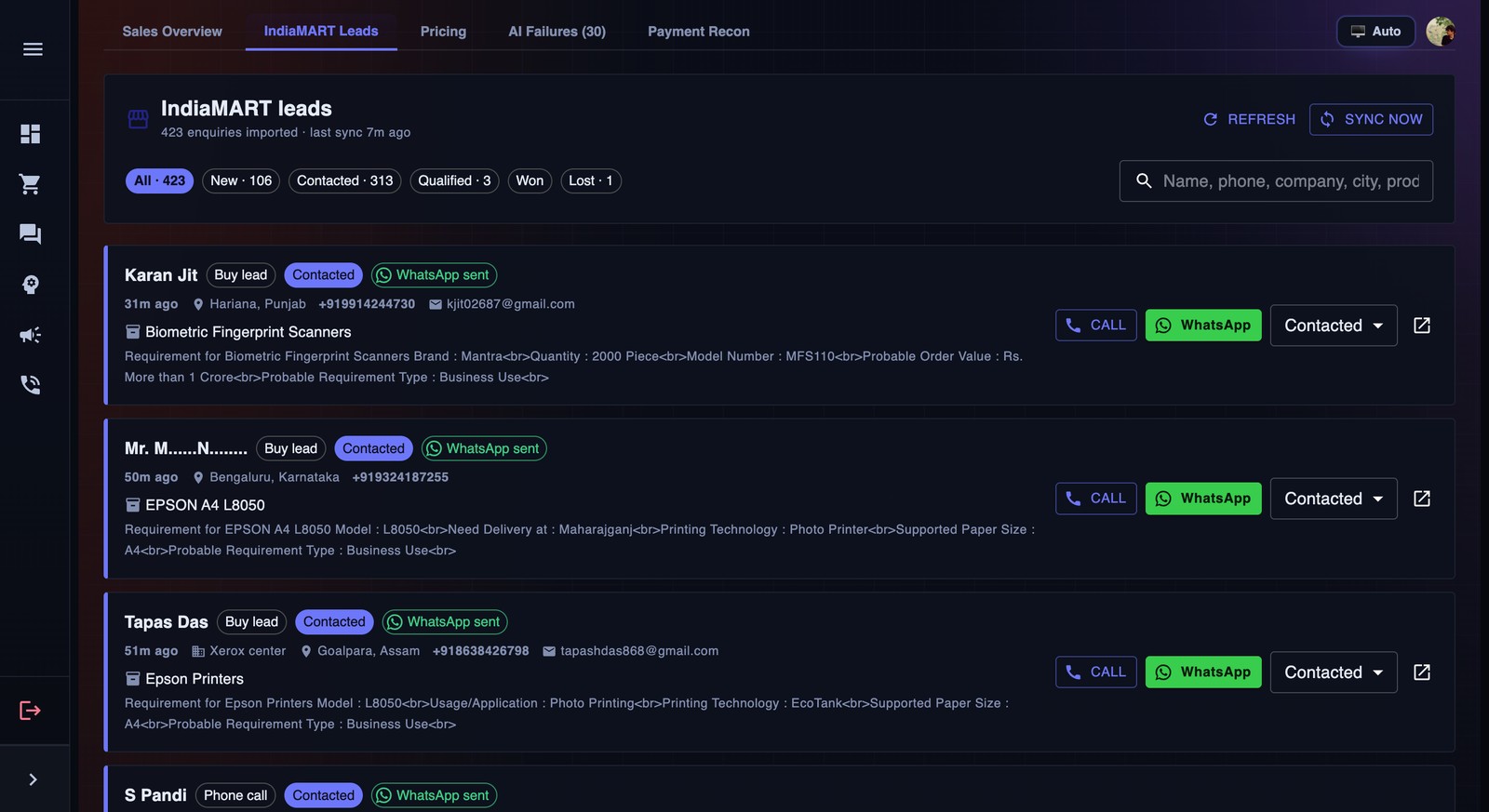Toggle the Auto theme mode button
This screenshot has width=1489, height=812.
1375,32
